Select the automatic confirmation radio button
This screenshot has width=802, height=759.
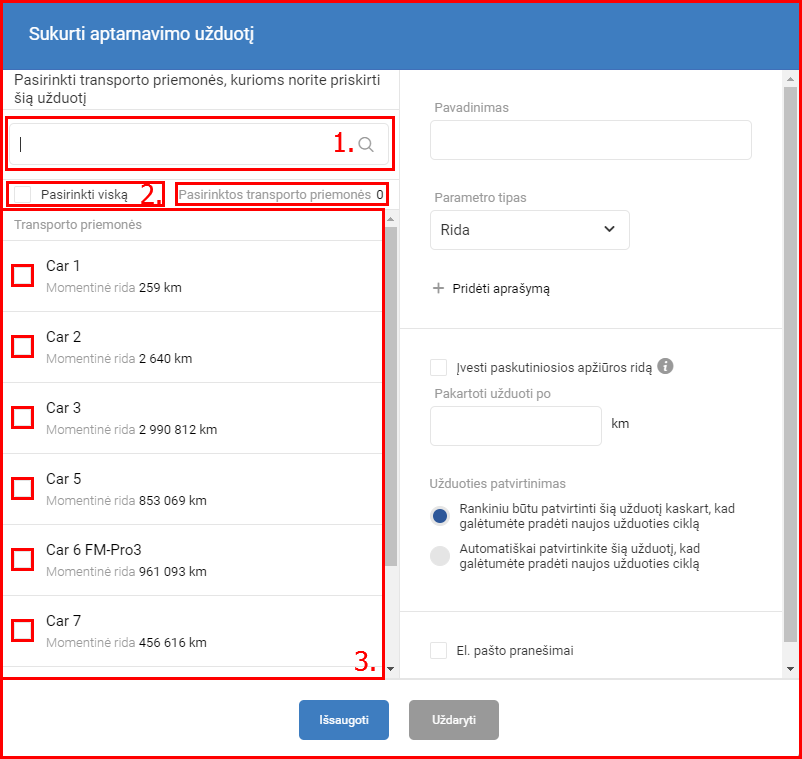(x=439, y=556)
